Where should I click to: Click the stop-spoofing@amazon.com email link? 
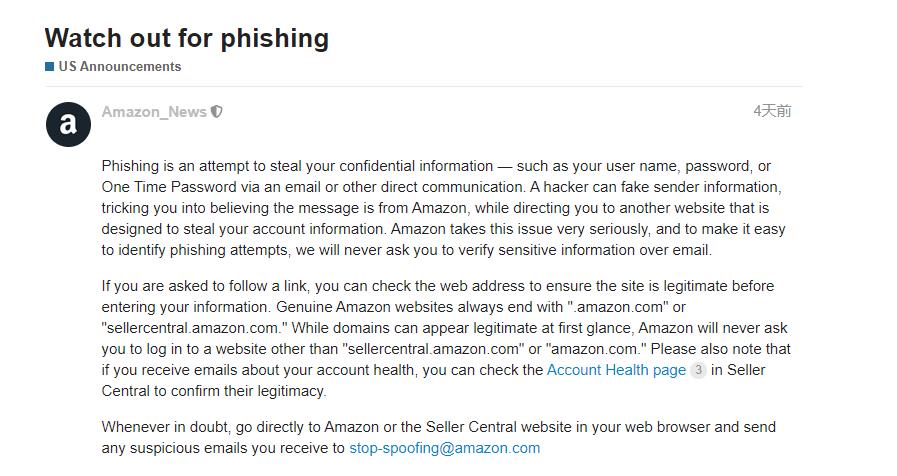(444, 448)
